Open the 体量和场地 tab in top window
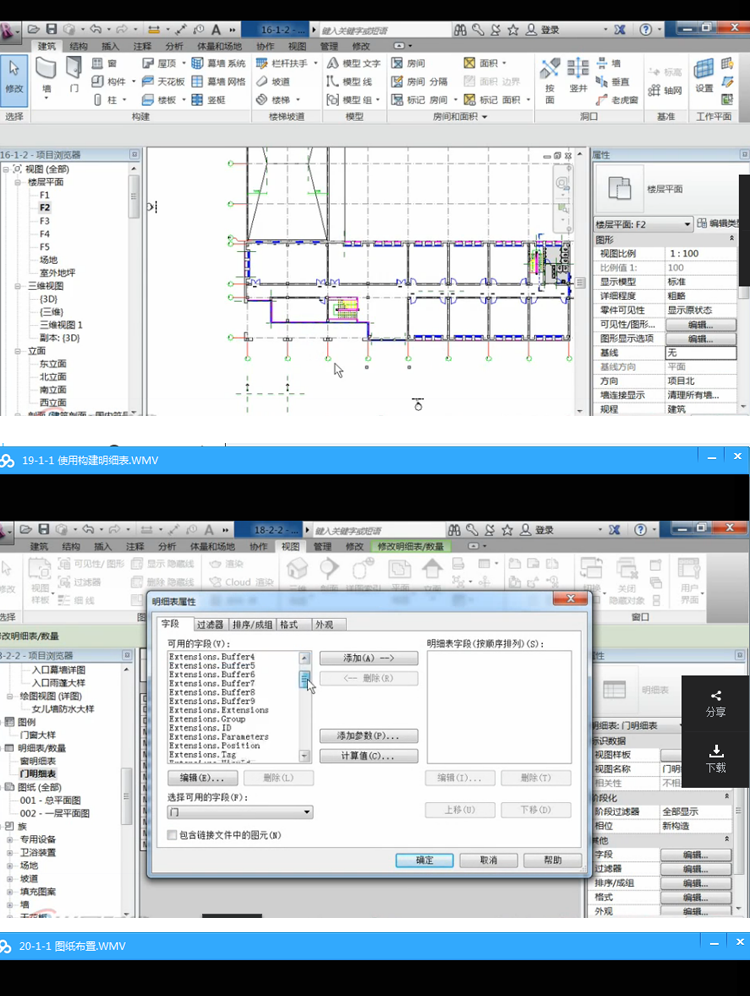The height and width of the screenshot is (996, 750). 219,46
